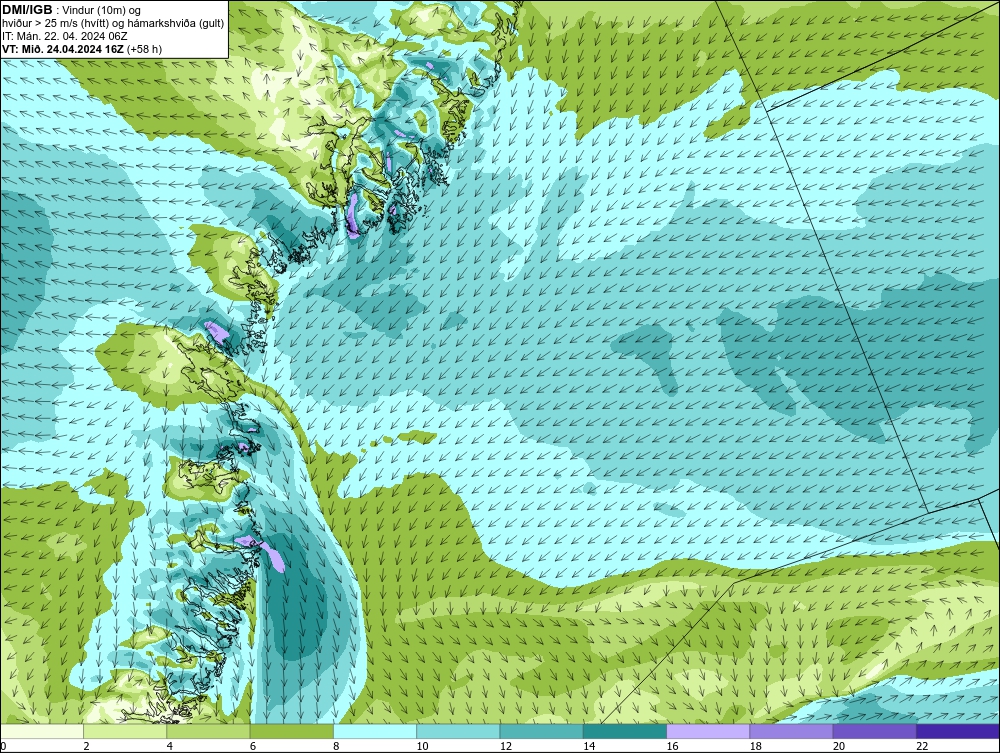Click the 0–2 m/s palest legend swatch
The width and height of the screenshot is (1000, 753).
[42, 731]
